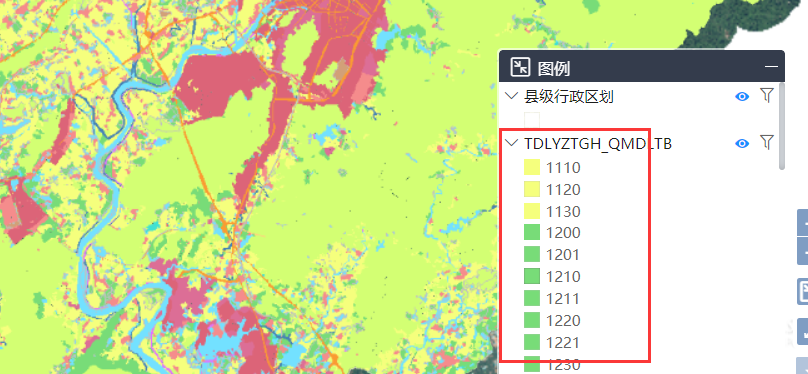Click the legend panel collapse-arrows icon
The width and height of the screenshot is (808, 374).
point(520,67)
